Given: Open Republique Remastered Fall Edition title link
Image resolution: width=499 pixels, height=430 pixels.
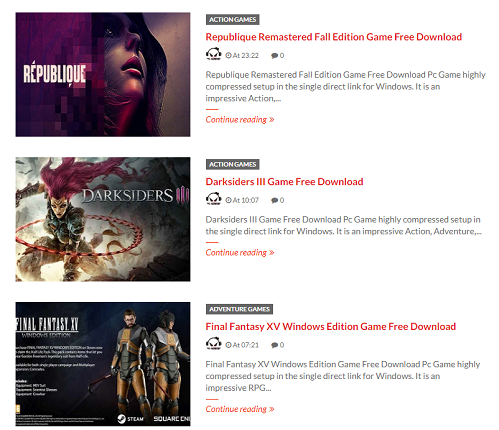Looking at the screenshot, I should 334,37.
